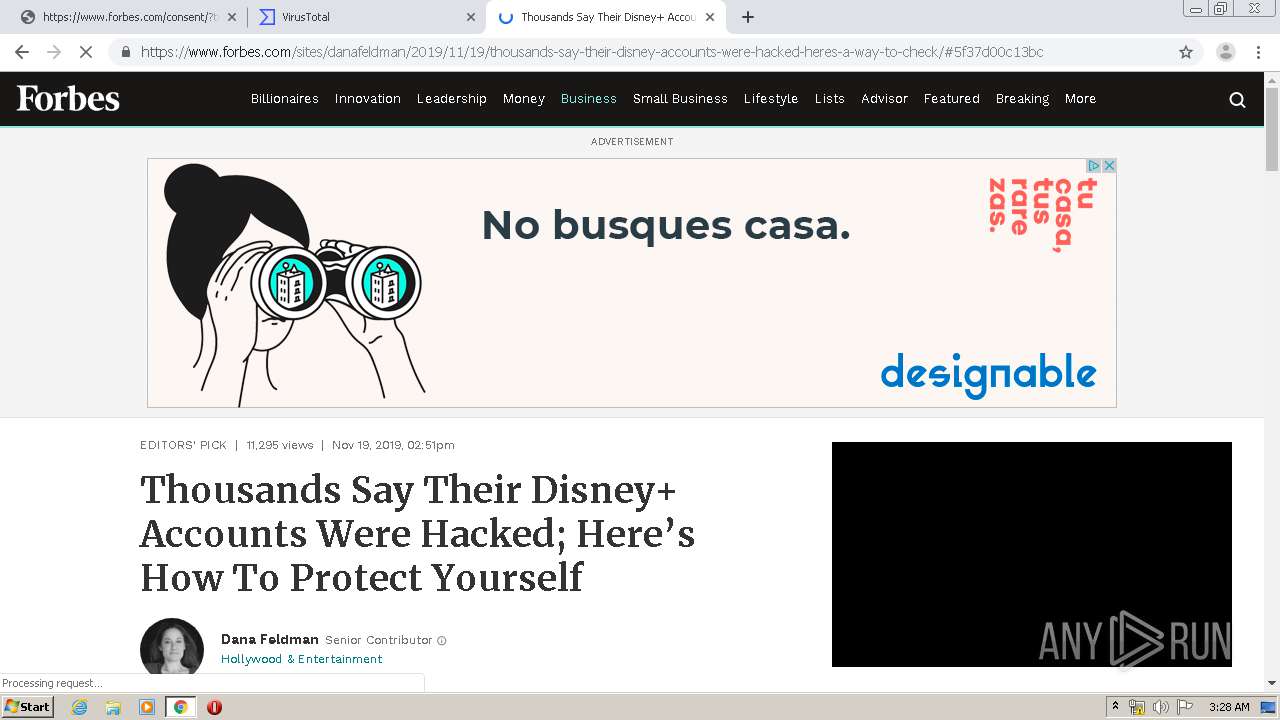Open the Business menu
The width and height of the screenshot is (1280, 720).
[589, 99]
